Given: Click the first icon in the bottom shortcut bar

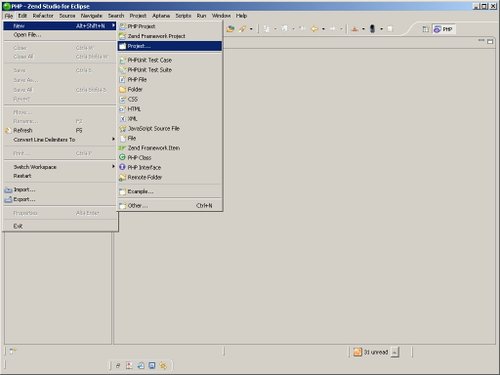Looking at the screenshot, I should click(118, 366).
